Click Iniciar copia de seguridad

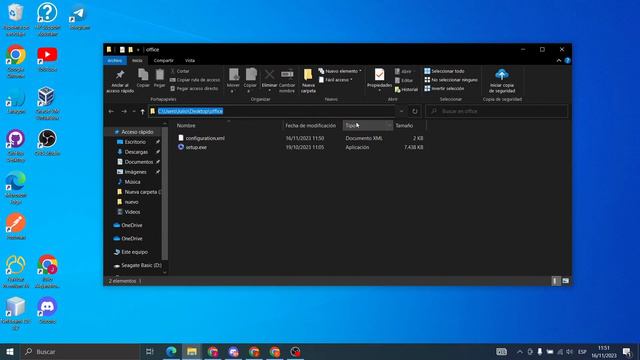click(502, 81)
